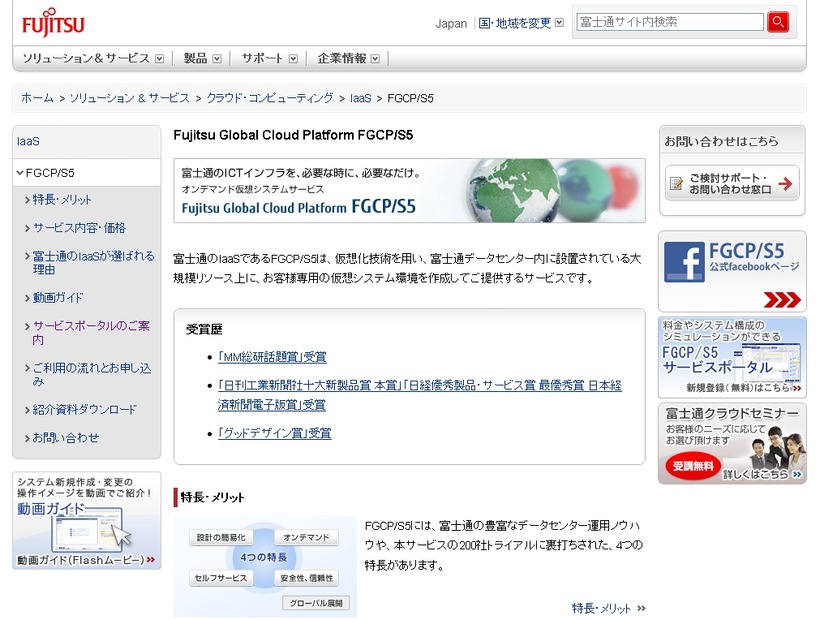Open IaaS breadcrumb link
Image resolution: width=820 pixels, height=620 pixels.
[x=360, y=98]
